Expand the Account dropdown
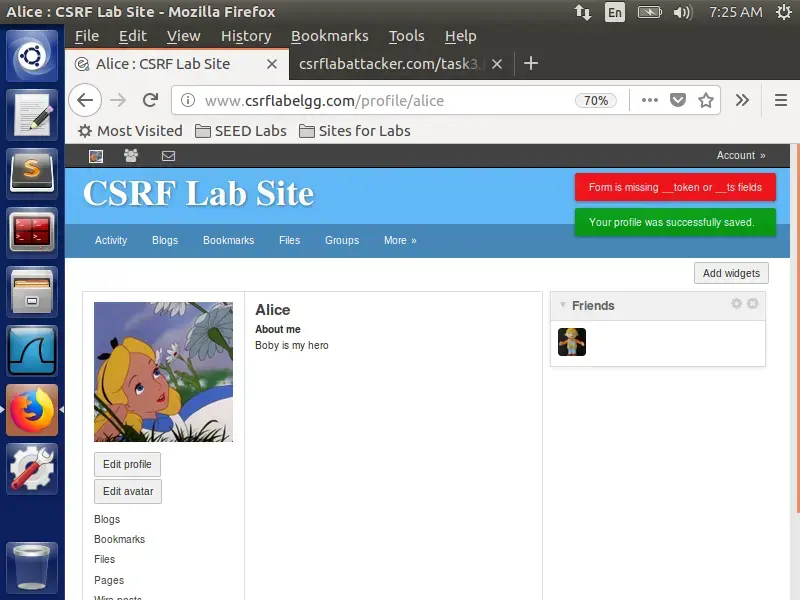 tap(741, 155)
